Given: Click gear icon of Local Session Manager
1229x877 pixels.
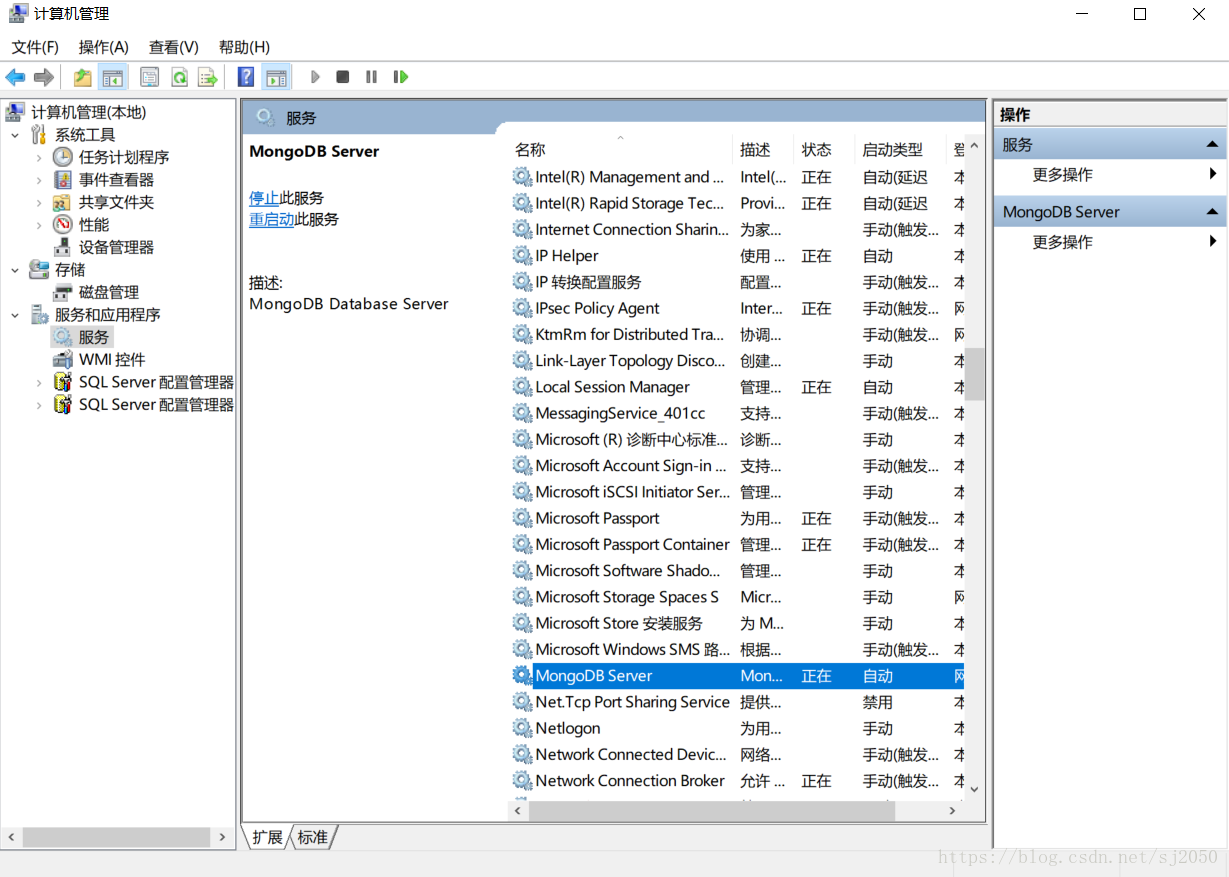Looking at the screenshot, I should pyautogui.click(x=522, y=387).
